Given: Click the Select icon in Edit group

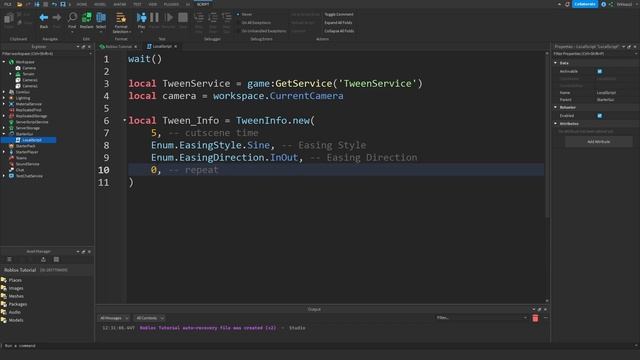Looking at the screenshot, I should (x=101, y=17).
